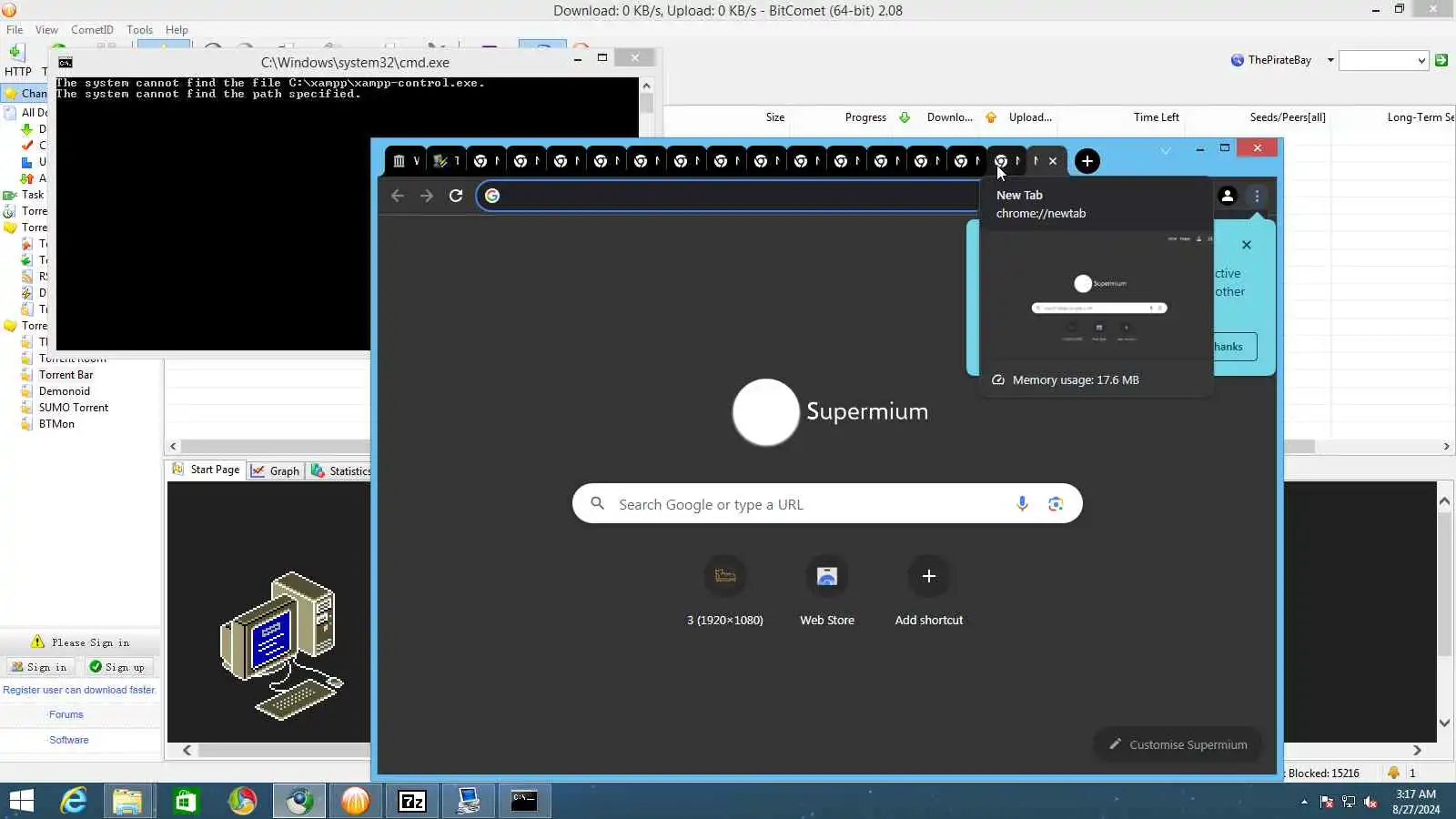This screenshot has height=819, width=1456.
Task: Switch to the second browser tab
Action: tap(447, 161)
